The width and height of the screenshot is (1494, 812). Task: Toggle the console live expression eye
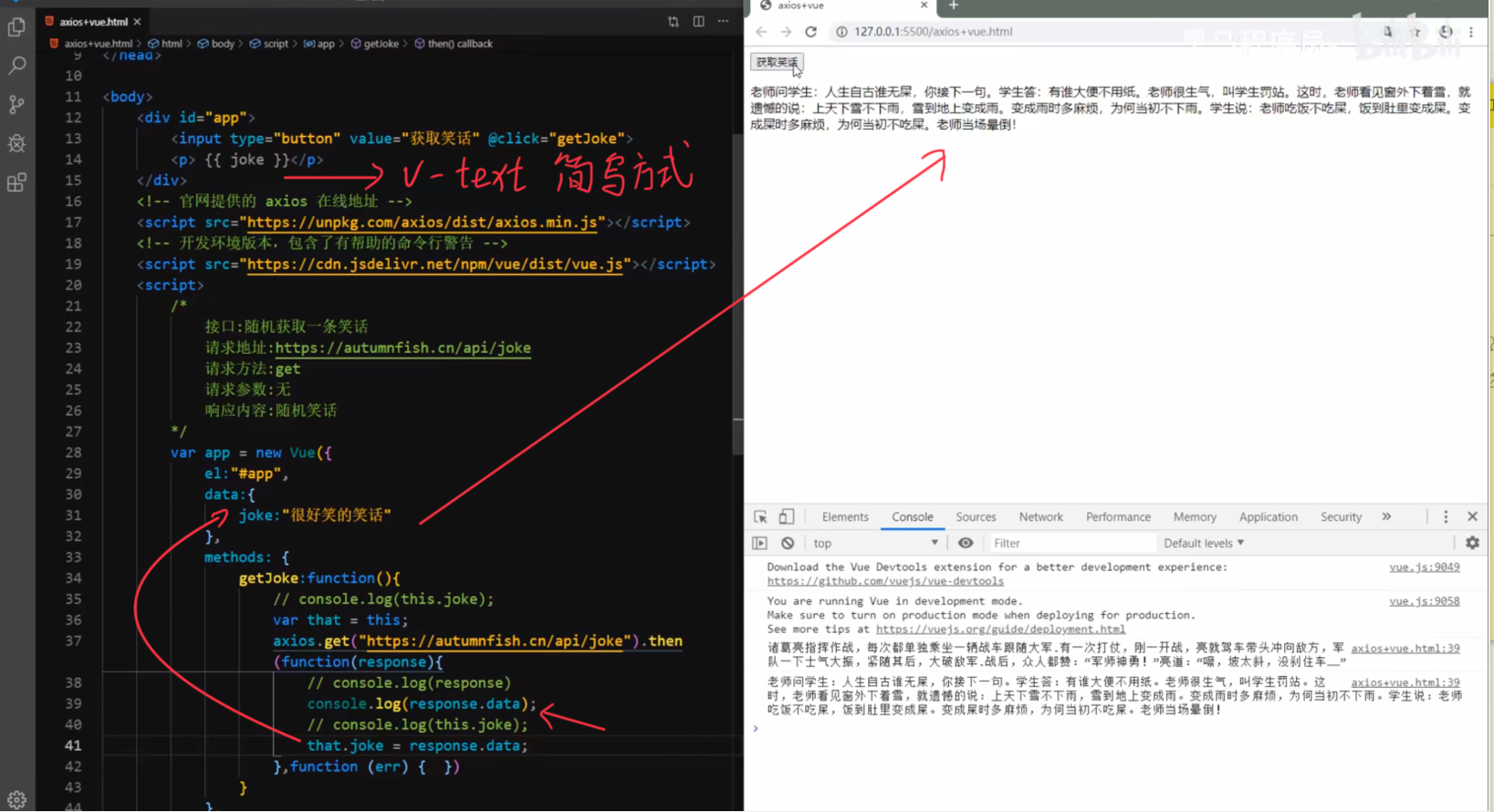(x=966, y=544)
